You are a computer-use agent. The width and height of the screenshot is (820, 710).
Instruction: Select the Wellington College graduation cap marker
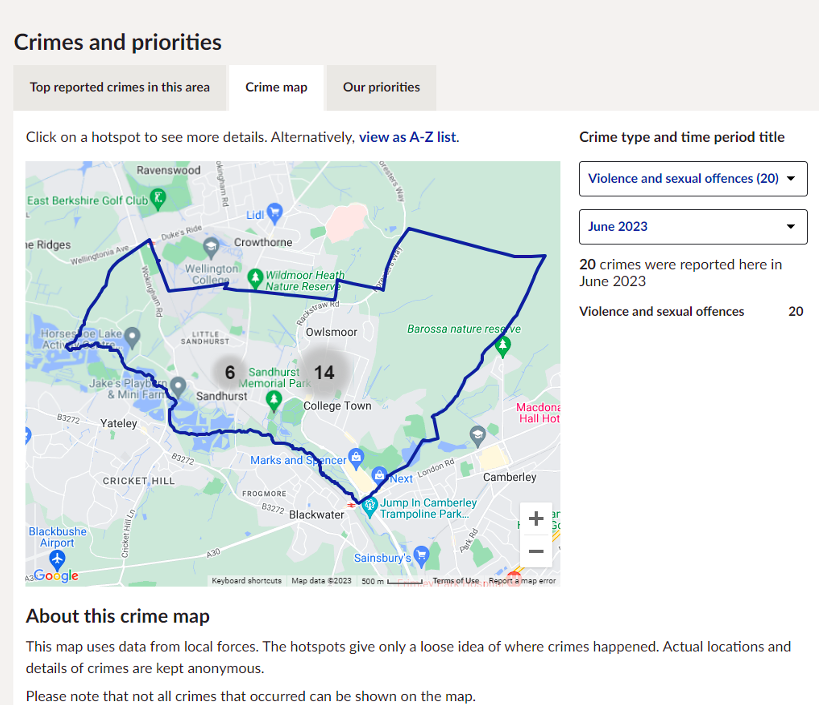point(211,247)
